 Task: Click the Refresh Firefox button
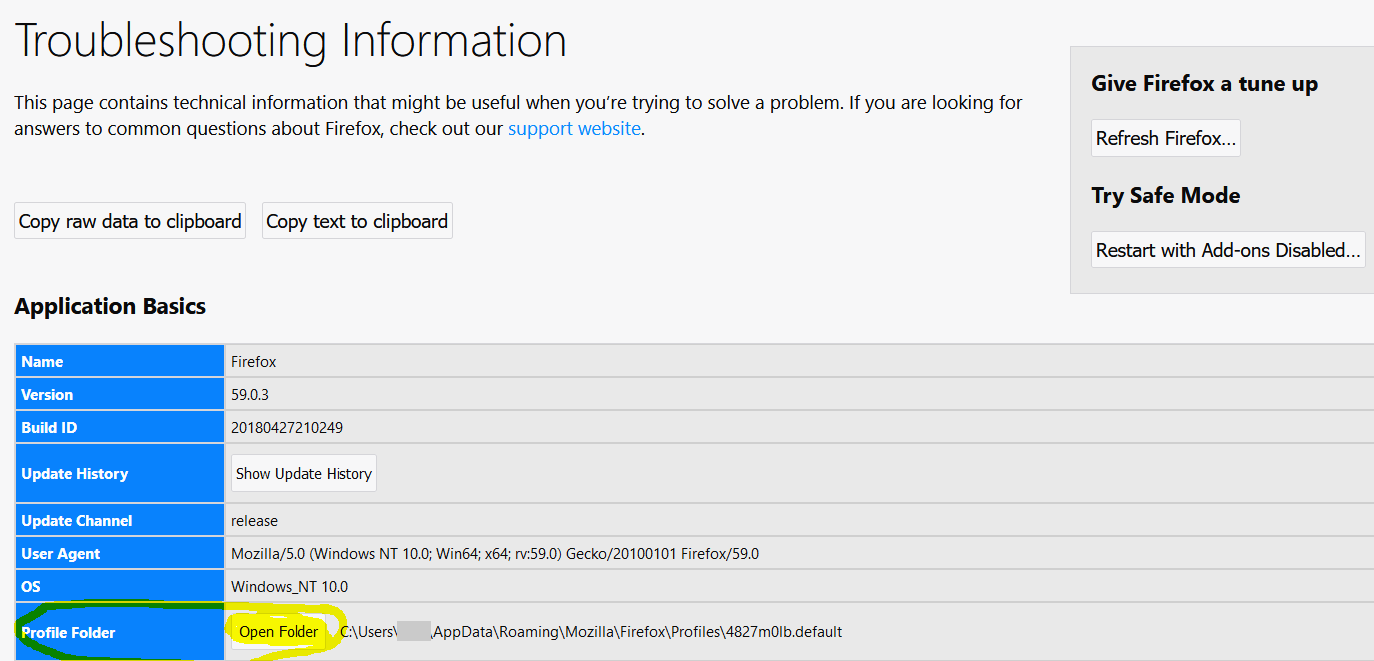point(1166,139)
